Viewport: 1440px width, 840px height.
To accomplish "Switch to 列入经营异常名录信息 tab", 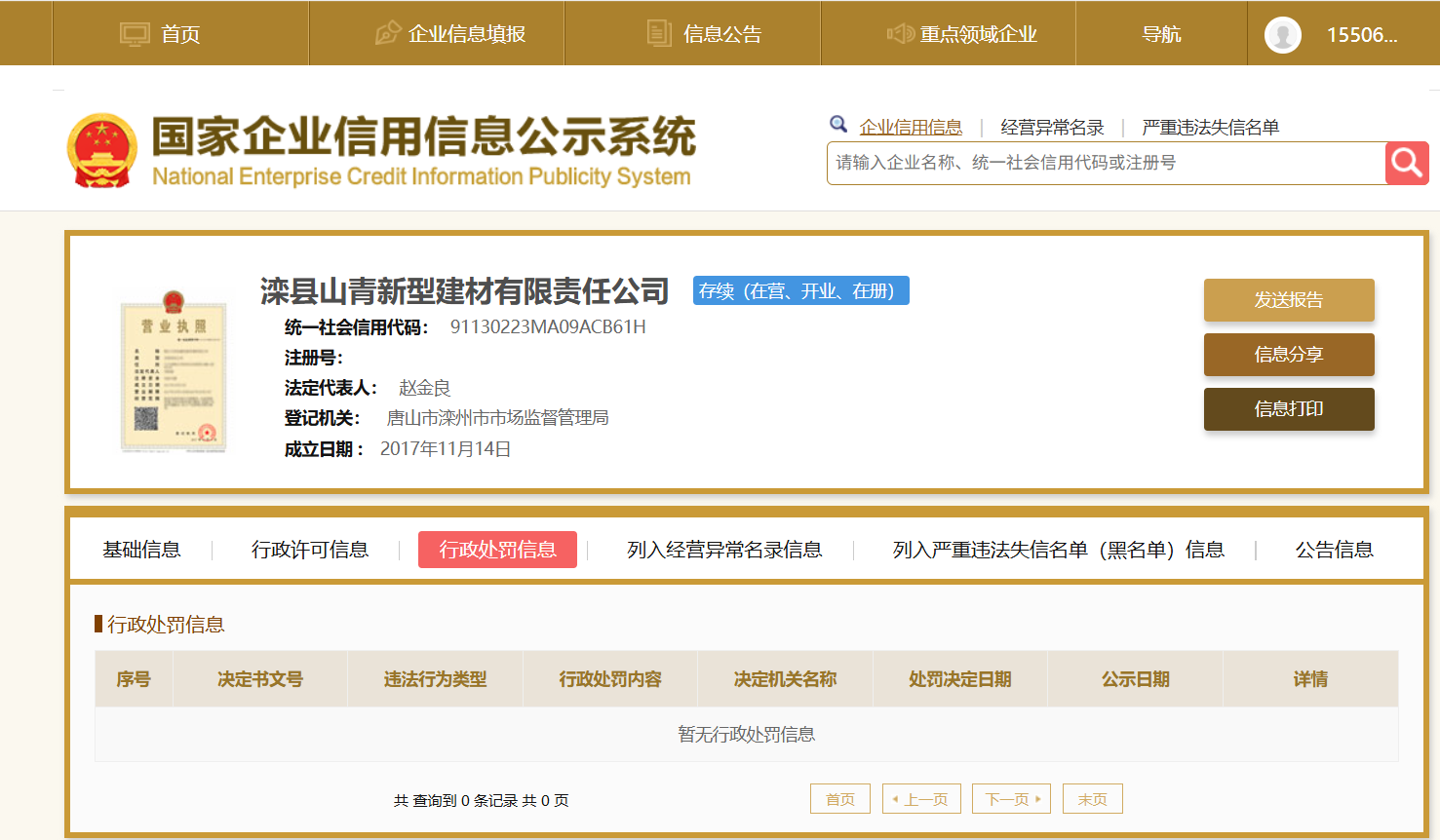I will point(724,550).
